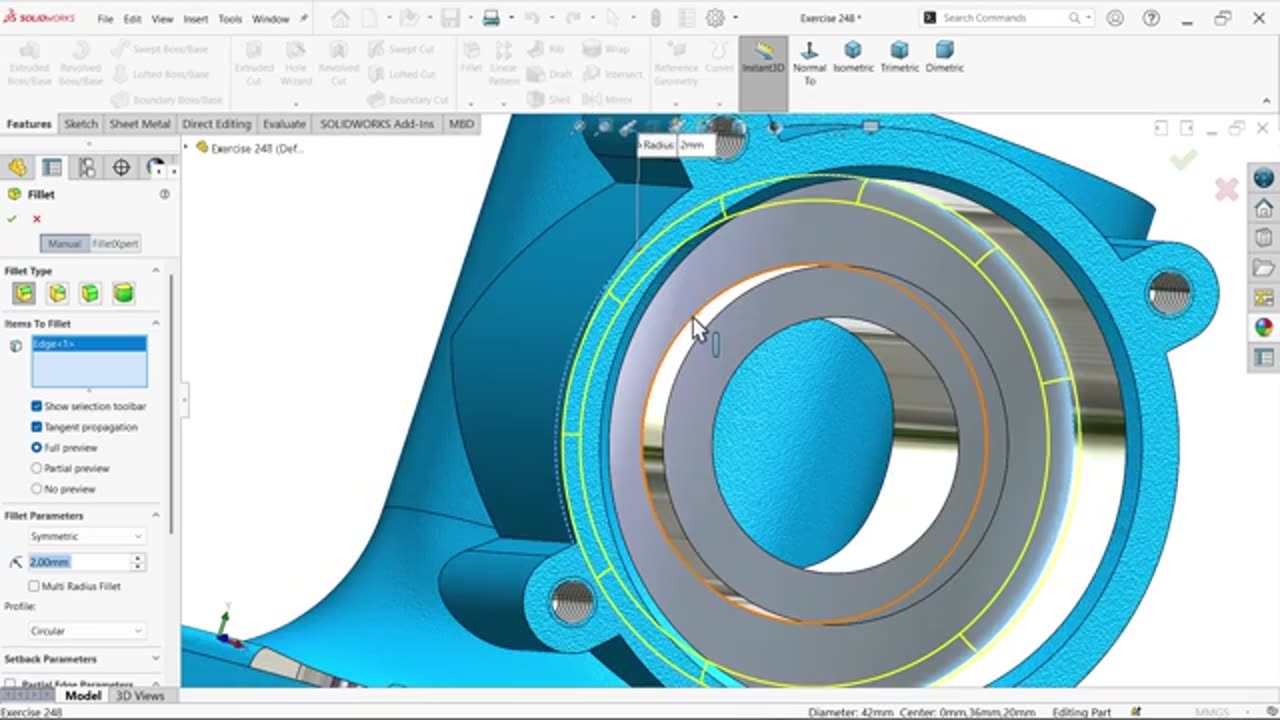Image resolution: width=1280 pixels, height=720 pixels.
Task: Click the Save icon in the top toolbar
Action: tap(450, 18)
